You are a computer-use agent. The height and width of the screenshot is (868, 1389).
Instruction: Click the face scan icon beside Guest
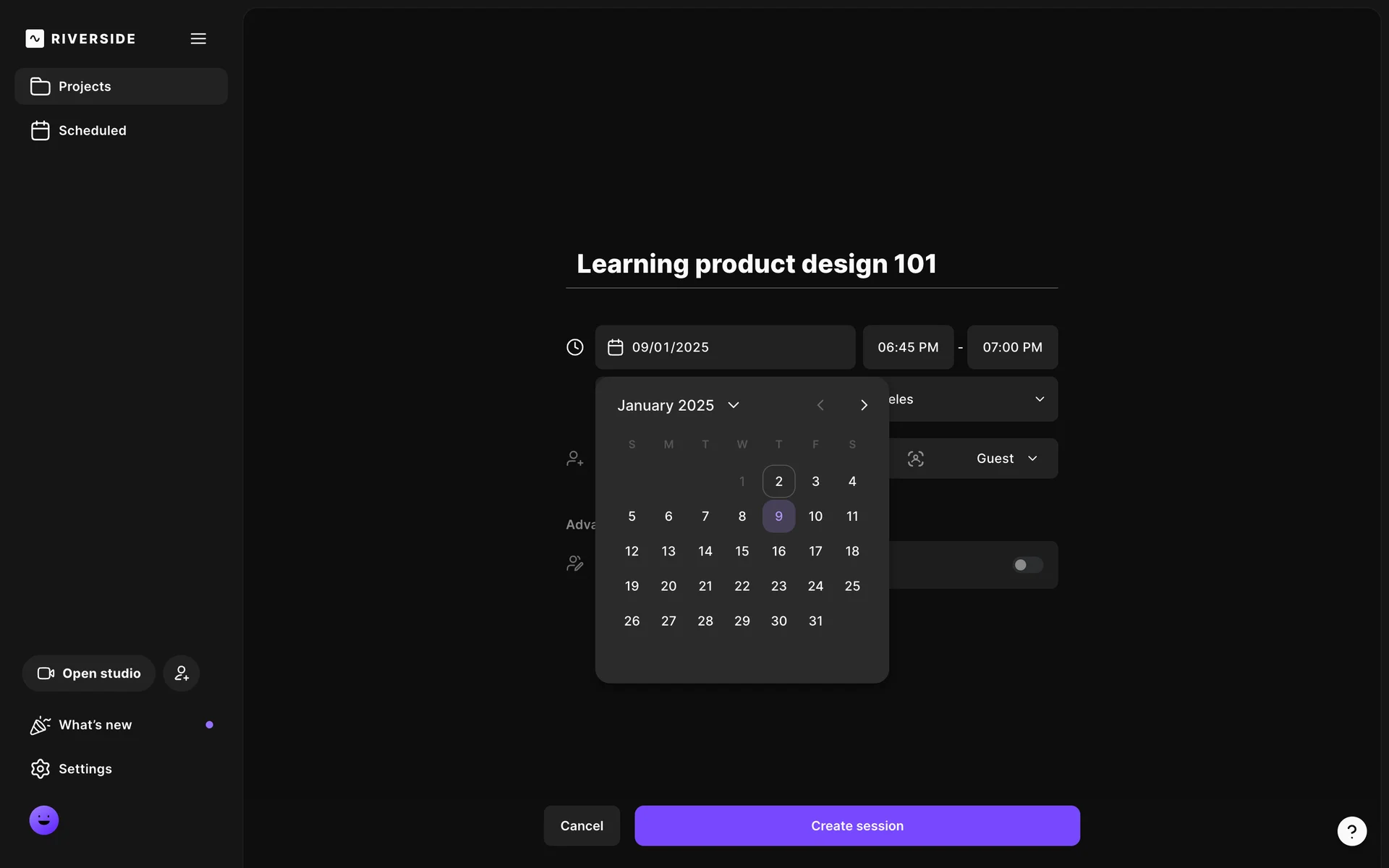(x=916, y=459)
